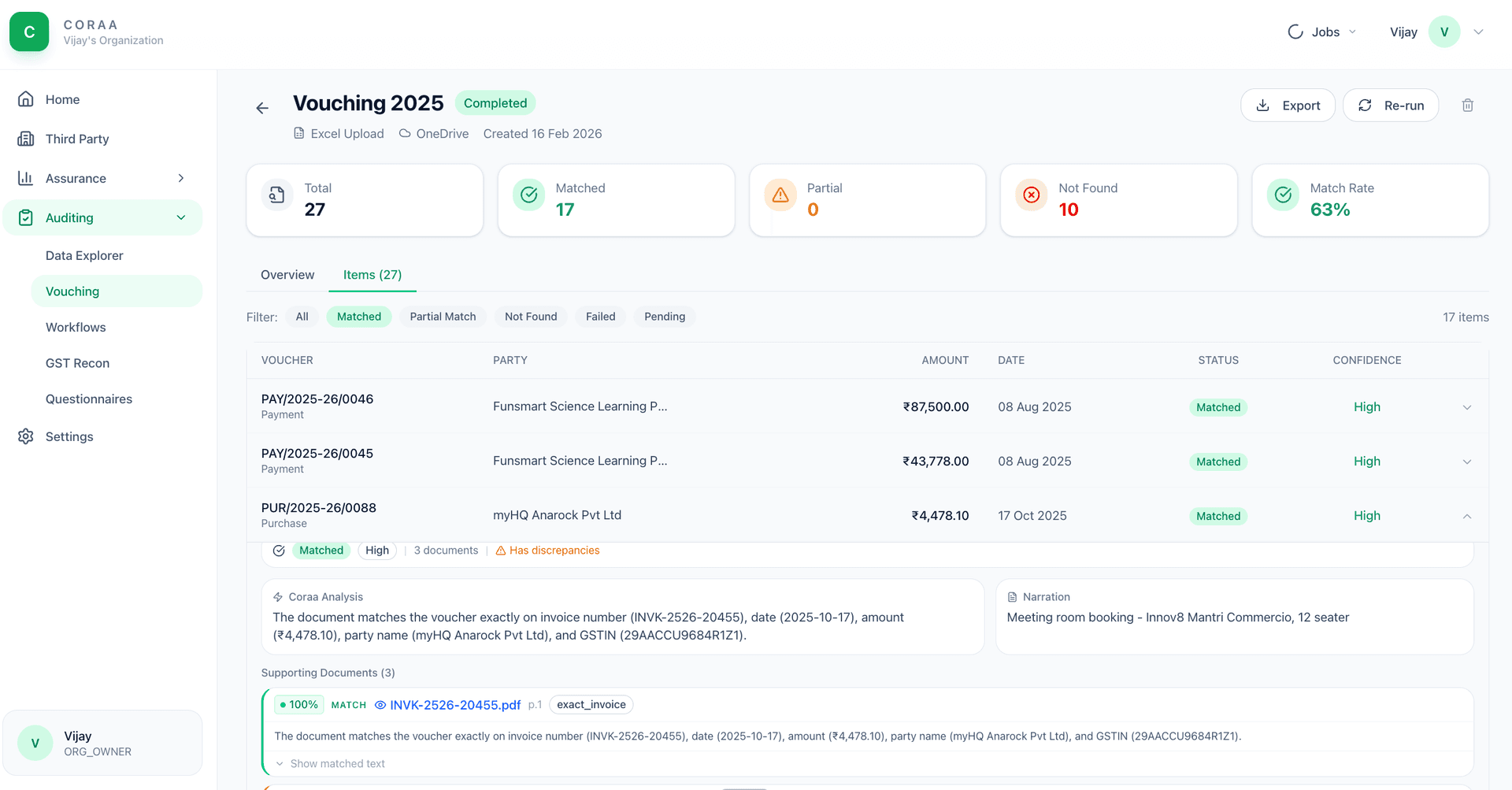This screenshot has width=1512, height=790.
Task: Expand the Assurance sidebar menu
Action: tap(180, 178)
